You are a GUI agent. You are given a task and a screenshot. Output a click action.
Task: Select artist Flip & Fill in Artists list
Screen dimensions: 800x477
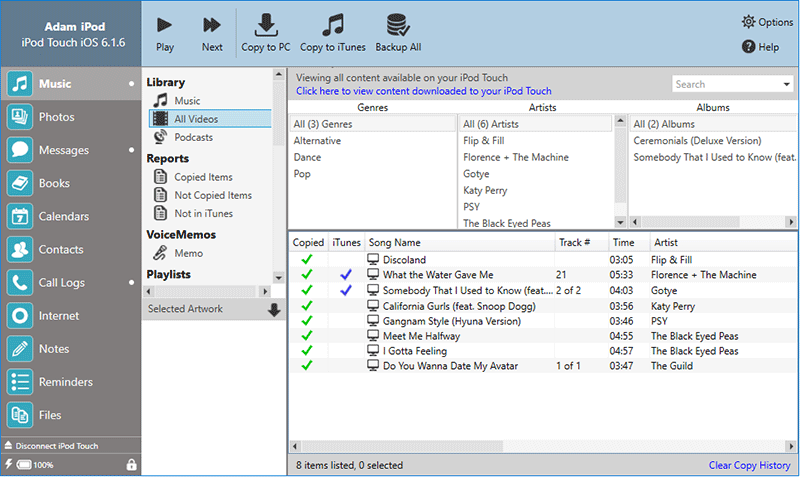484,141
